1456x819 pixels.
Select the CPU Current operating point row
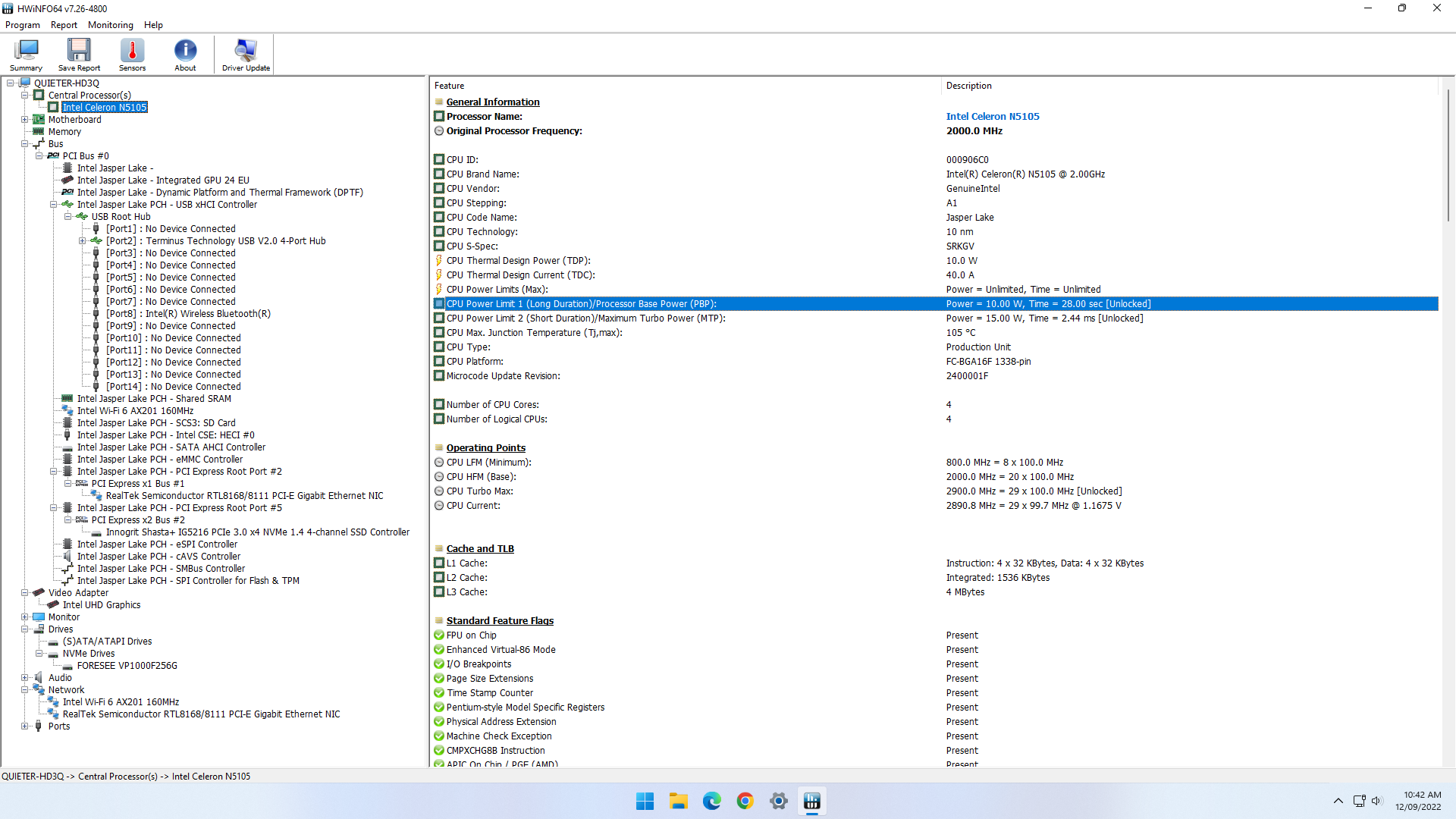(934, 506)
